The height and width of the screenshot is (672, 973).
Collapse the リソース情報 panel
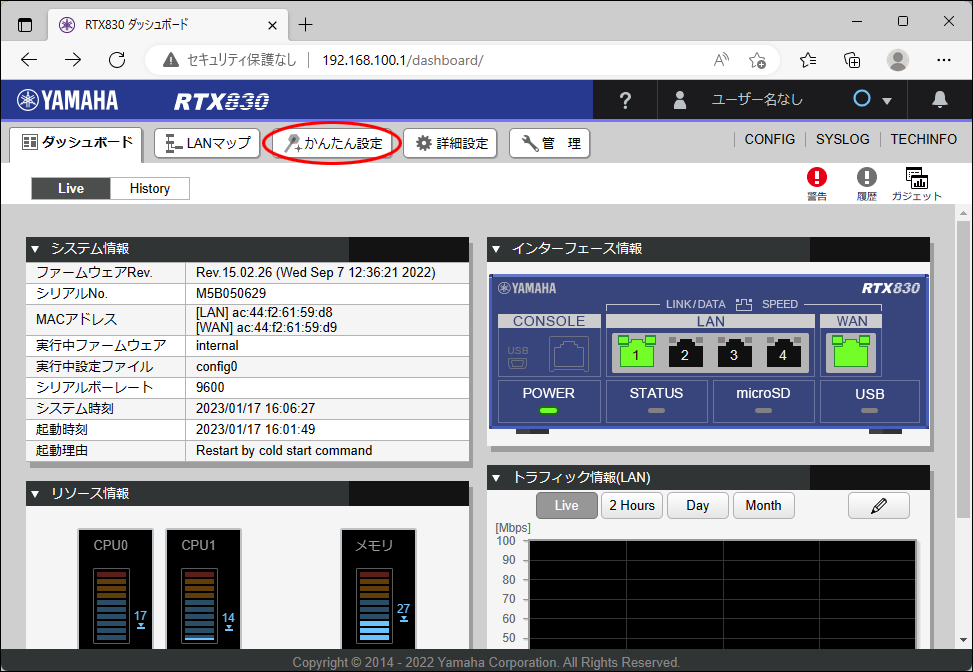[x=35, y=494]
